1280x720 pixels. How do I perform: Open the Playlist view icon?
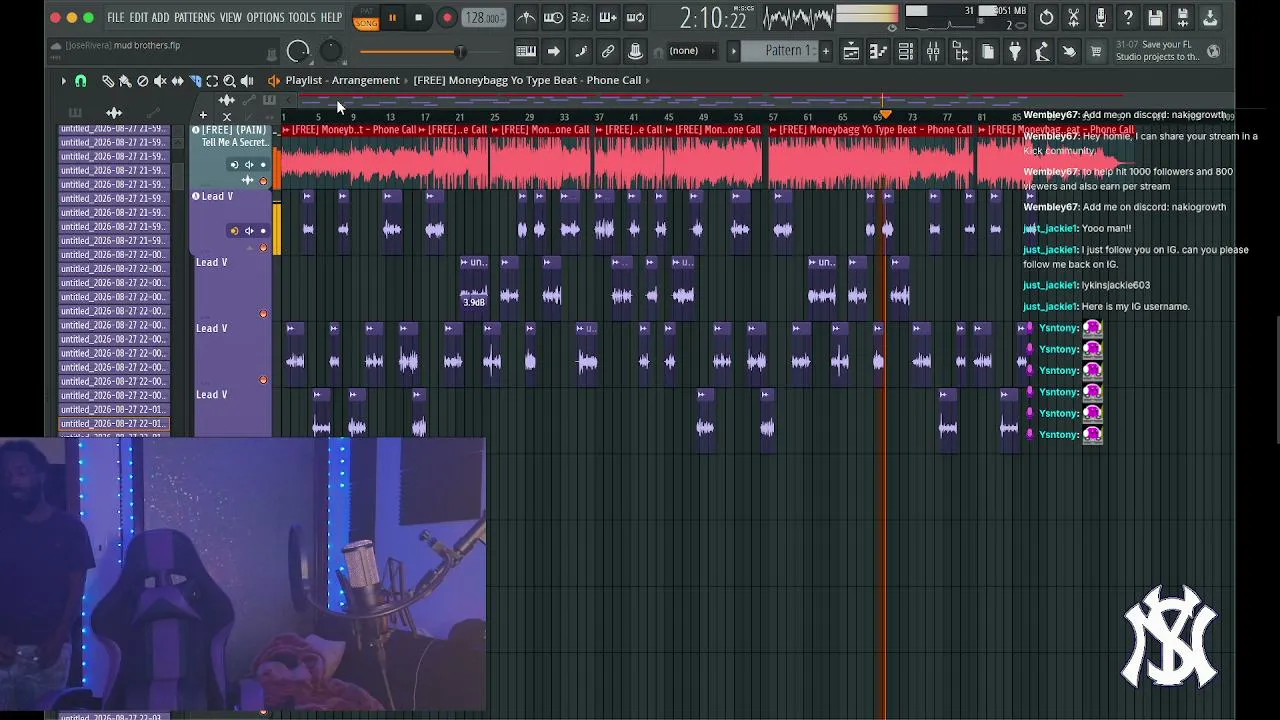(x=851, y=52)
